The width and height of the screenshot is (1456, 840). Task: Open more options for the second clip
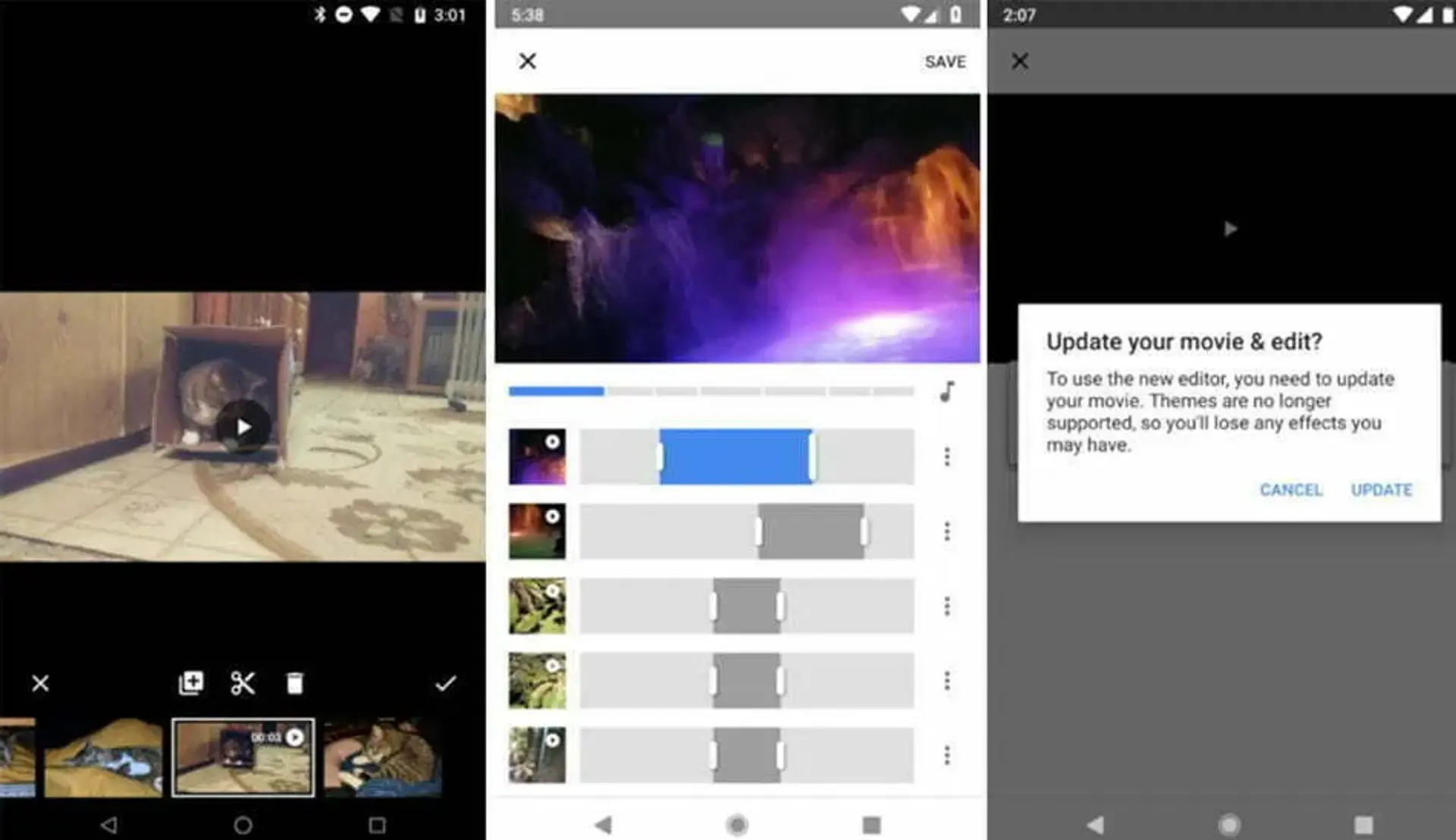[x=947, y=531]
